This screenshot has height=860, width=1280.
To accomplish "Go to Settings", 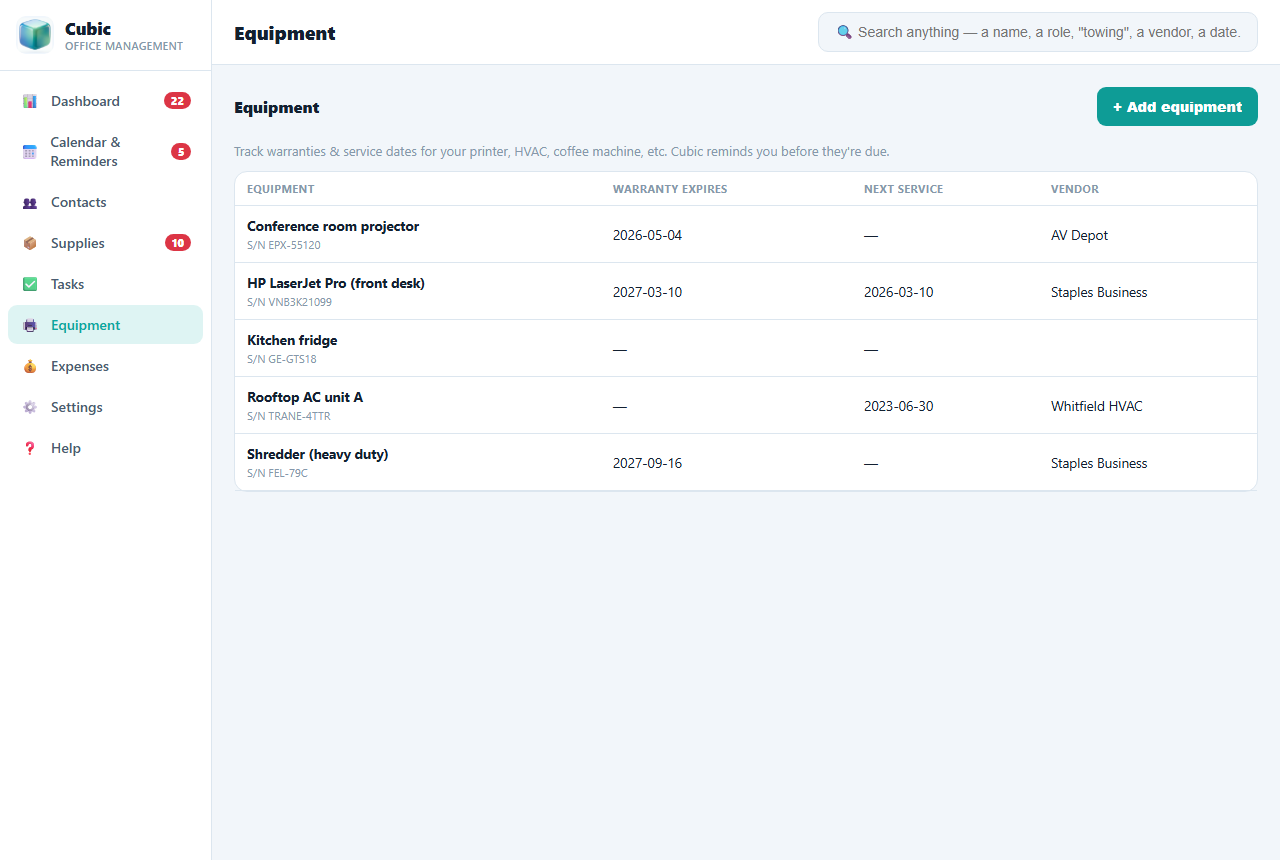I will tap(105, 407).
